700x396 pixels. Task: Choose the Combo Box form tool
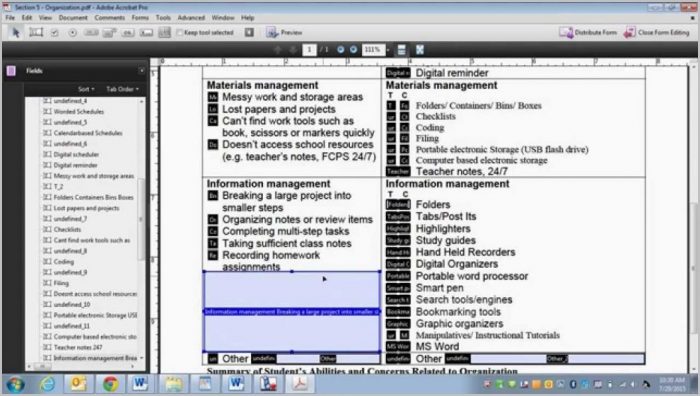coord(109,33)
